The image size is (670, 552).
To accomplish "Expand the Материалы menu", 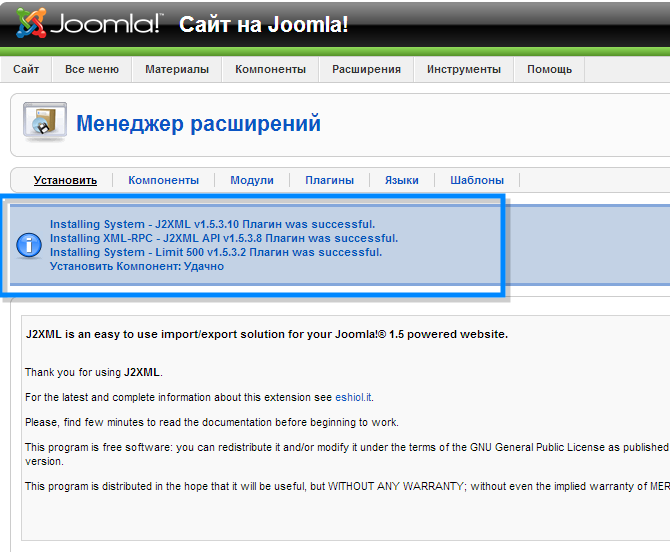I will tap(177, 69).
